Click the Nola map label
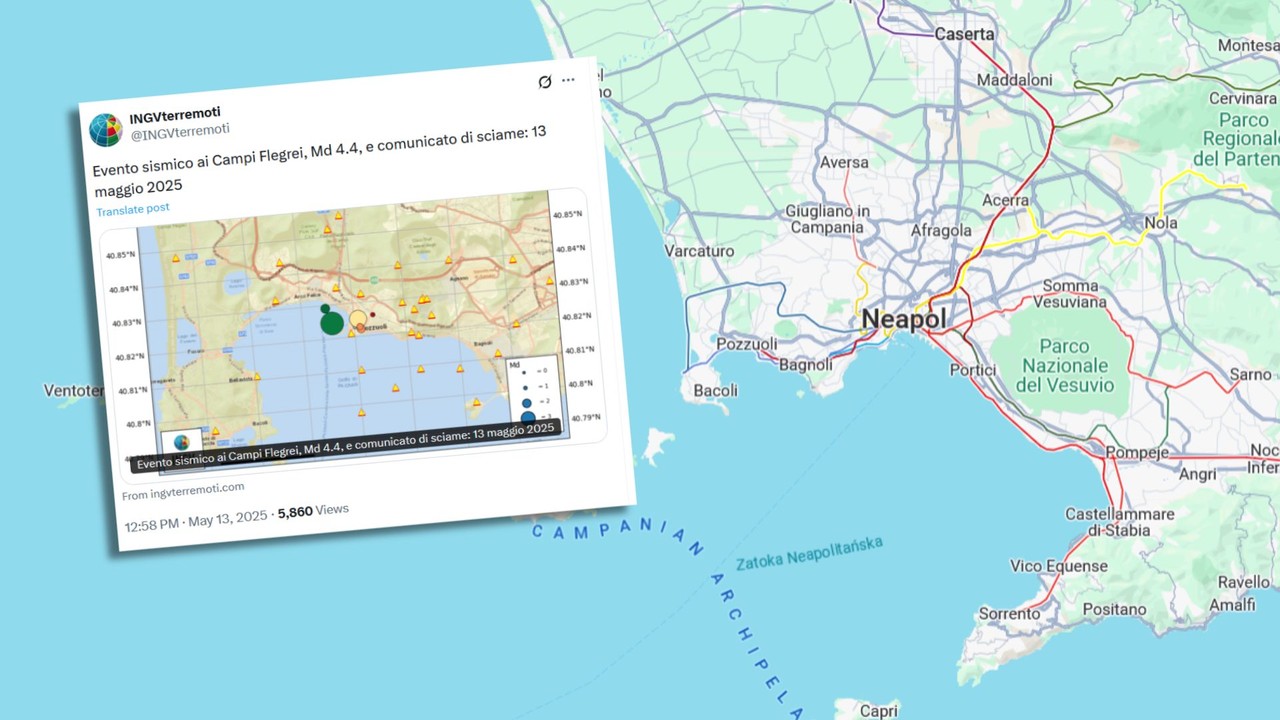The height and width of the screenshot is (720, 1280). [1161, 223]
